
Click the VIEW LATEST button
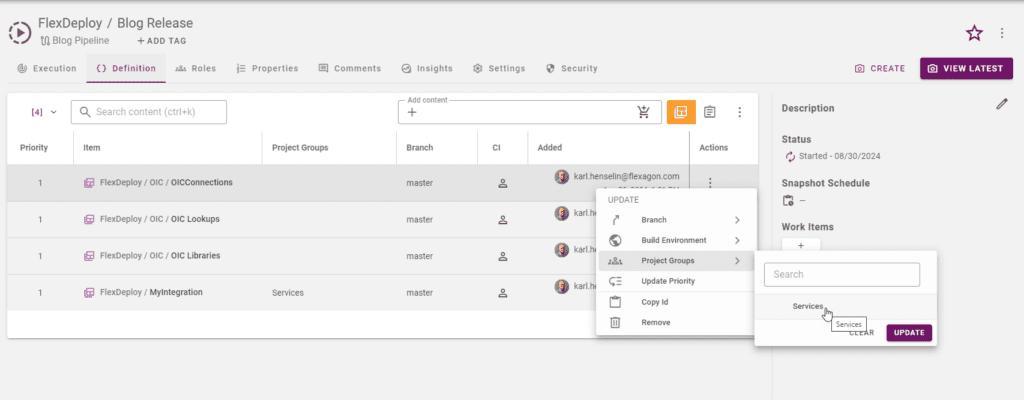pyautogui.click(x=967, y=68)
